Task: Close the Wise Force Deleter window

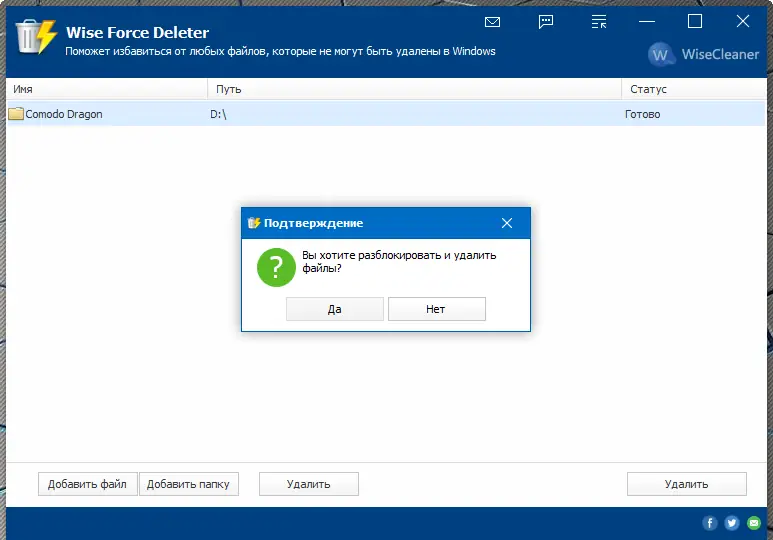Action: tap(743, 21)
